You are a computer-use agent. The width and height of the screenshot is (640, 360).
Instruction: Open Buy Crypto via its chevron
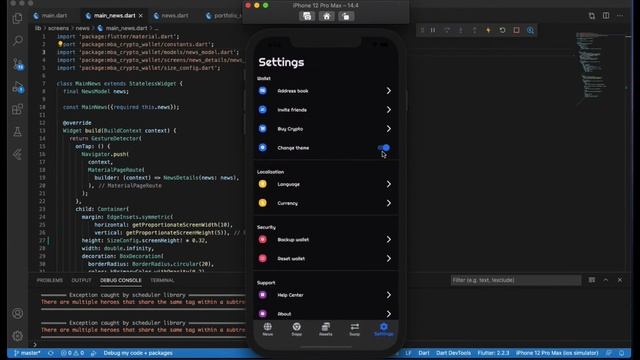tap(389, 129)
